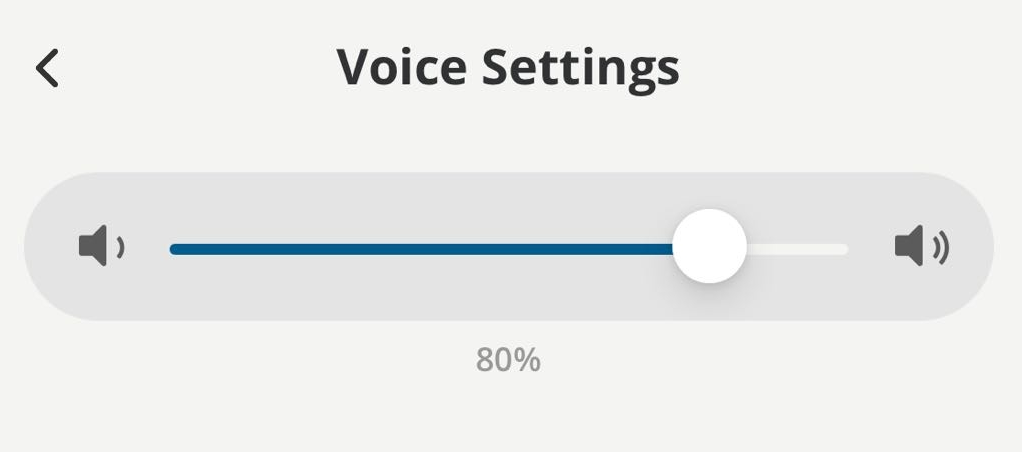Click the white round slider thumb

click(x=709, y=247)
